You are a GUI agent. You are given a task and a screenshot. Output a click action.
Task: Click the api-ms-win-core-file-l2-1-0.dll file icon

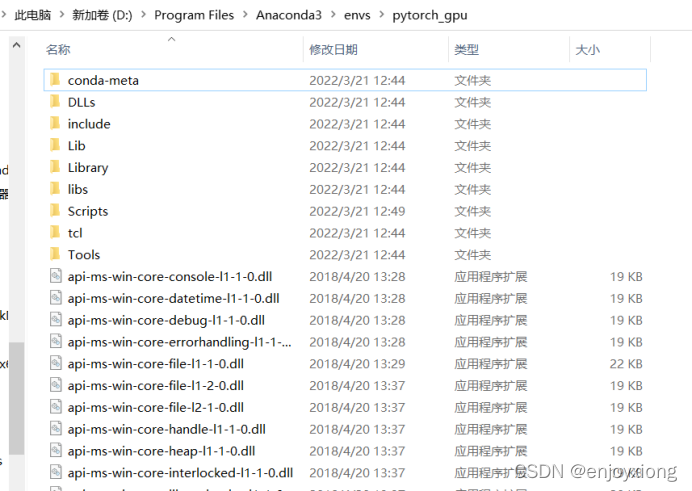click(56, 407)
